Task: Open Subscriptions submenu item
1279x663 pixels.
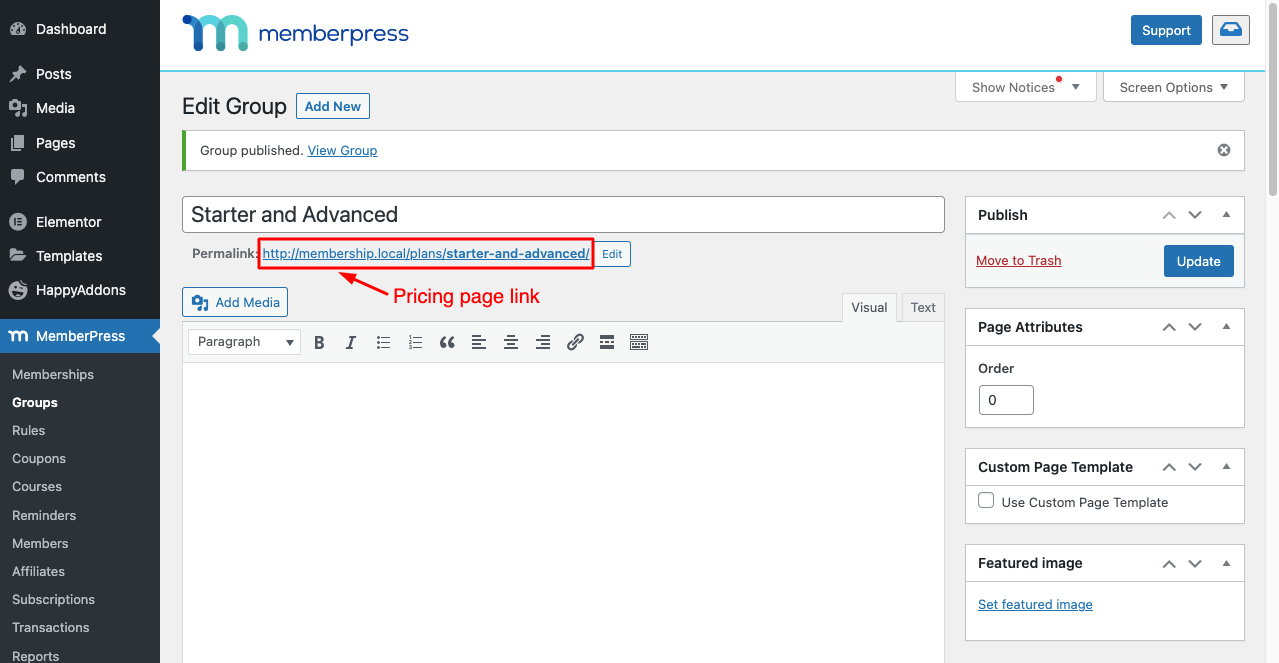Action: [x=53, y=599]
